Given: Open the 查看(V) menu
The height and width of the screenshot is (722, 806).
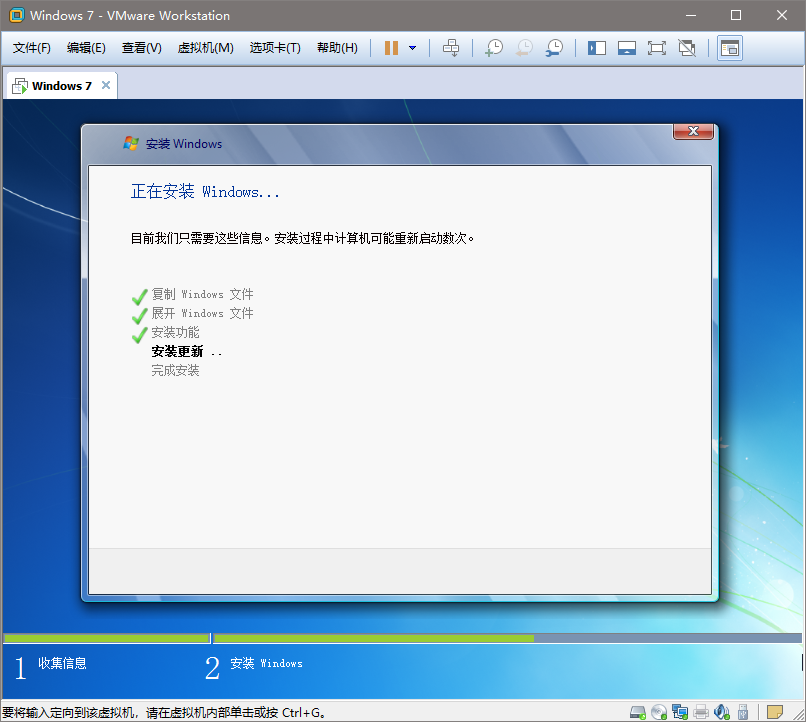Looking at the screenshot, I should click(x=142, y=48).
